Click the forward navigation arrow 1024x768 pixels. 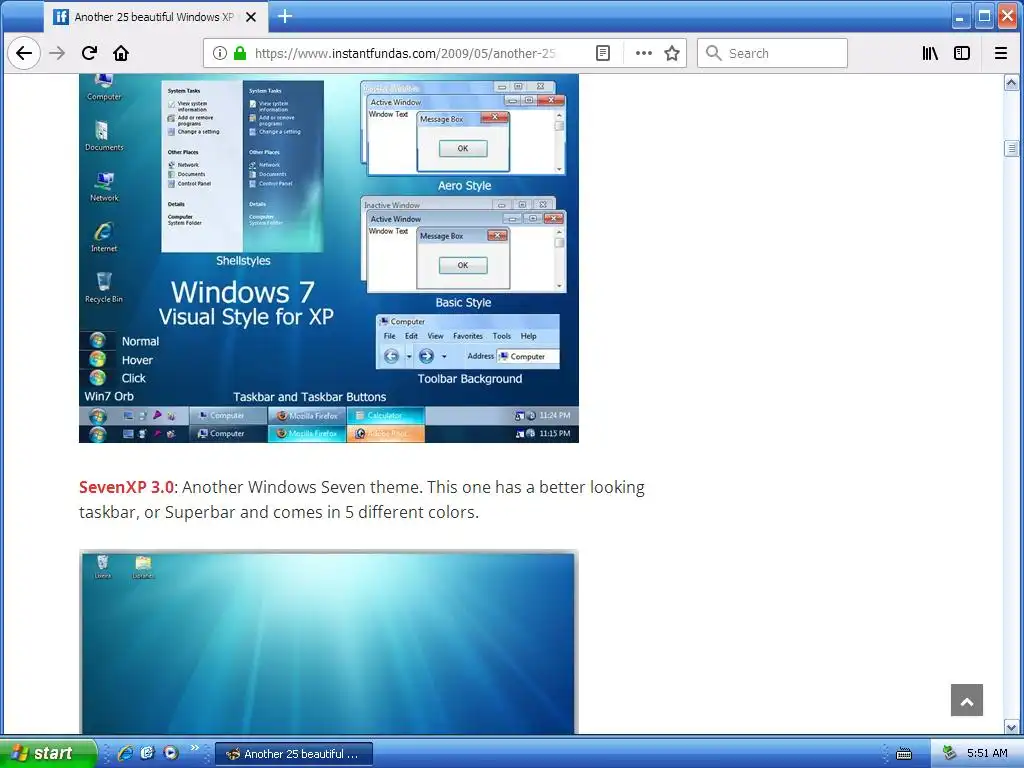57,53
